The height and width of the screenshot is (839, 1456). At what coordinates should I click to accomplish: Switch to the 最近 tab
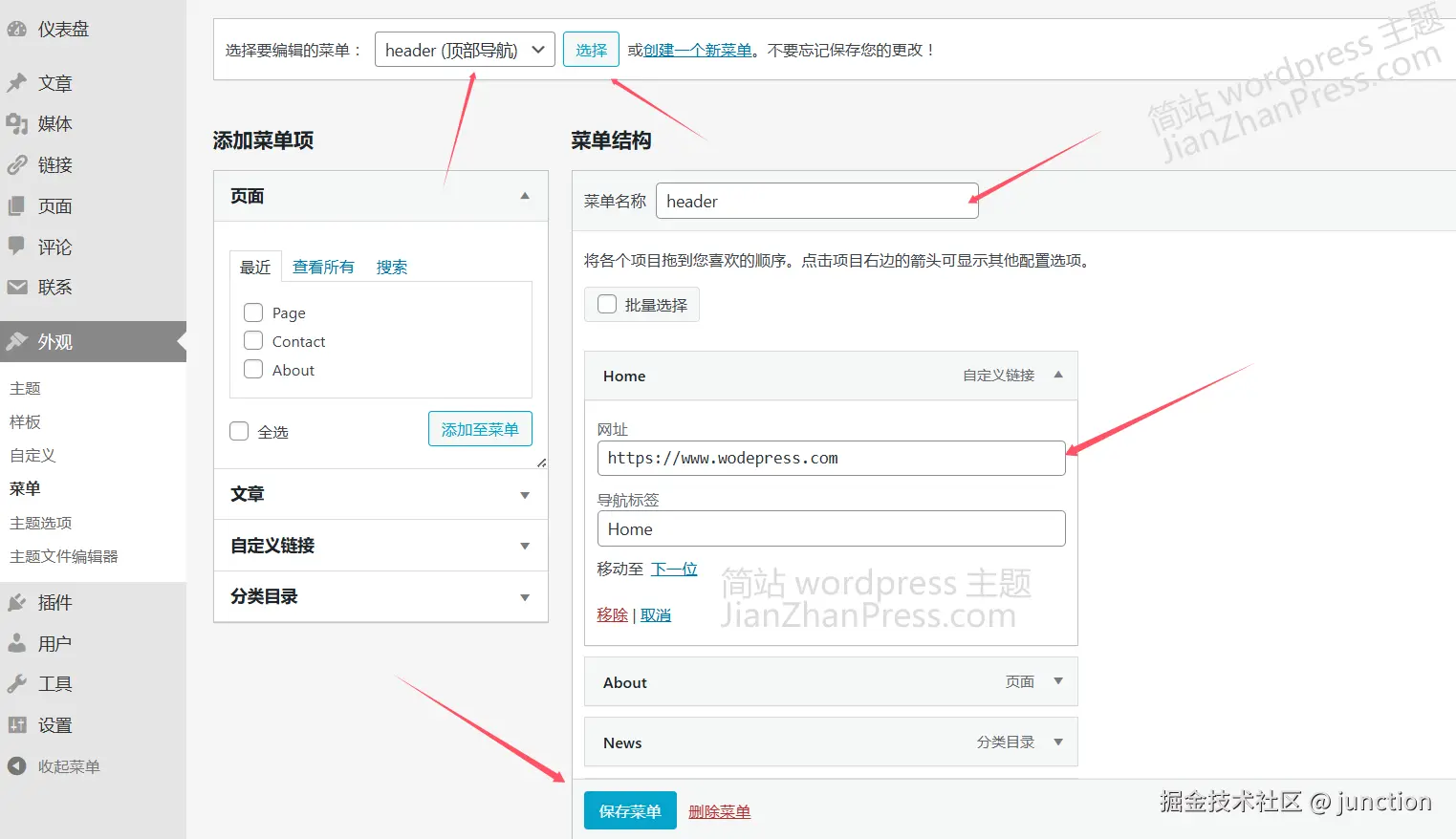tap(255, 267)
